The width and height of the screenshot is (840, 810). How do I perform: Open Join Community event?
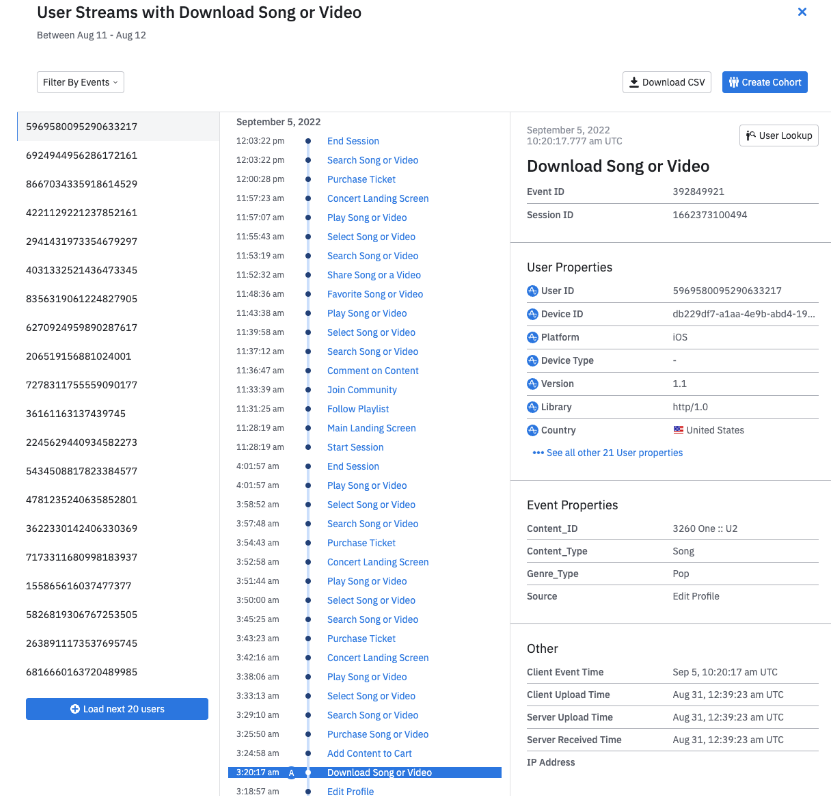pos(362,390)
